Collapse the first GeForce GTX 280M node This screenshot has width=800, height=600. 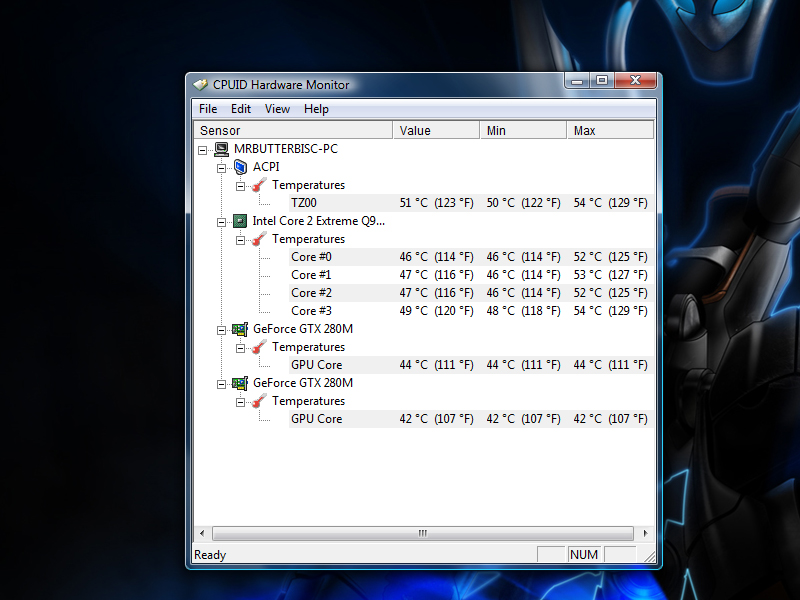pyautogui.click(x=221, y=330)
